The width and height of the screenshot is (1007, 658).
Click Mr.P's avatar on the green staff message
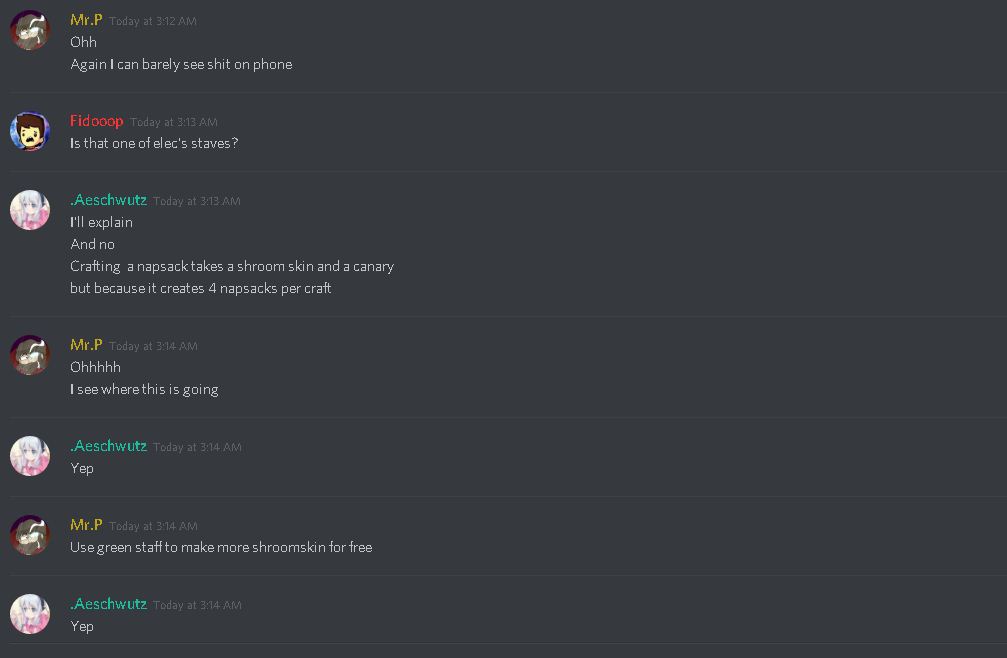30,535
